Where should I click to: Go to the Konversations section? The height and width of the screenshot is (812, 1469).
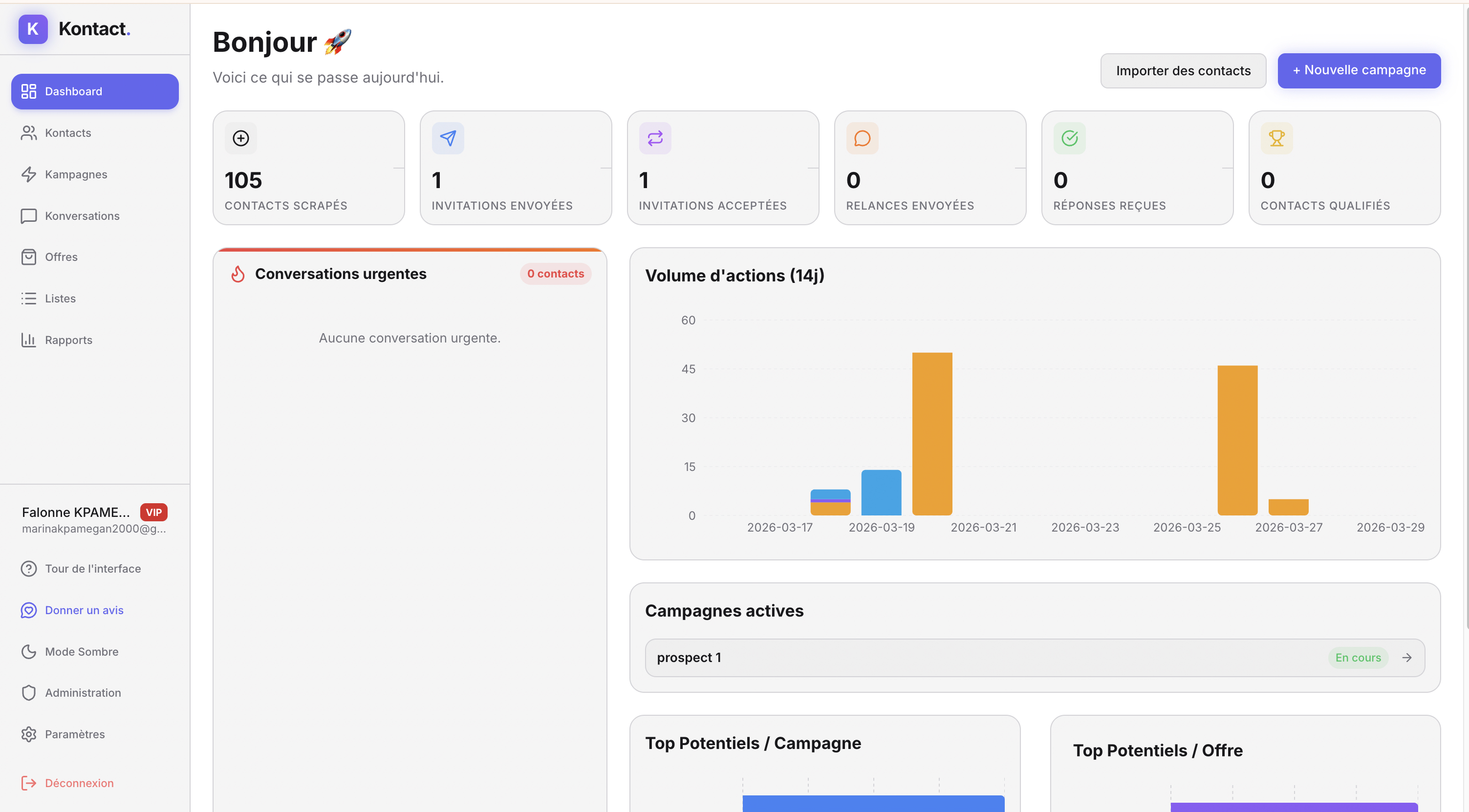tap(82, 215)
